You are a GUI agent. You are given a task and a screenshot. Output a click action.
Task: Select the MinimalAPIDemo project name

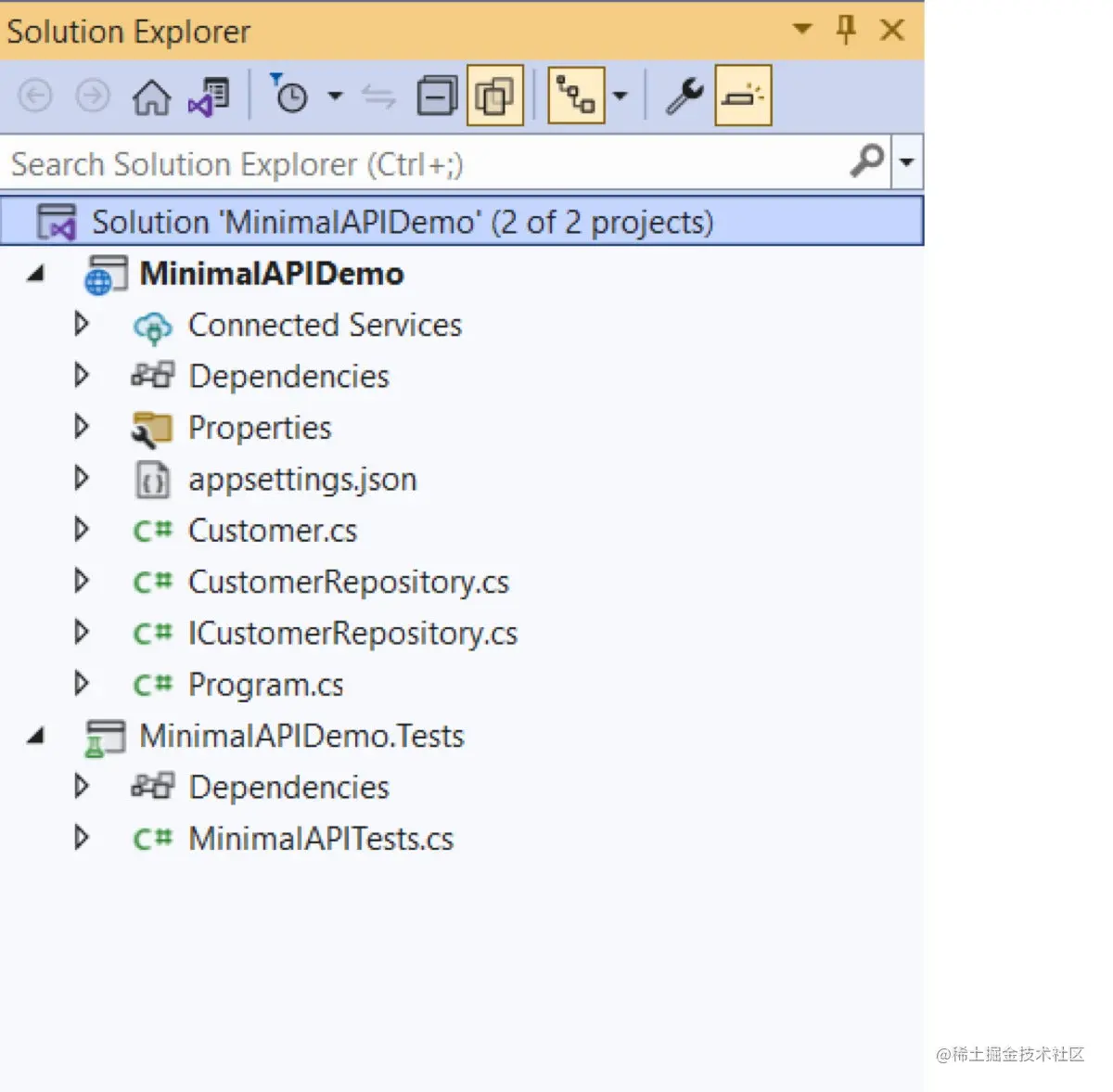click(x=272, y=274)
